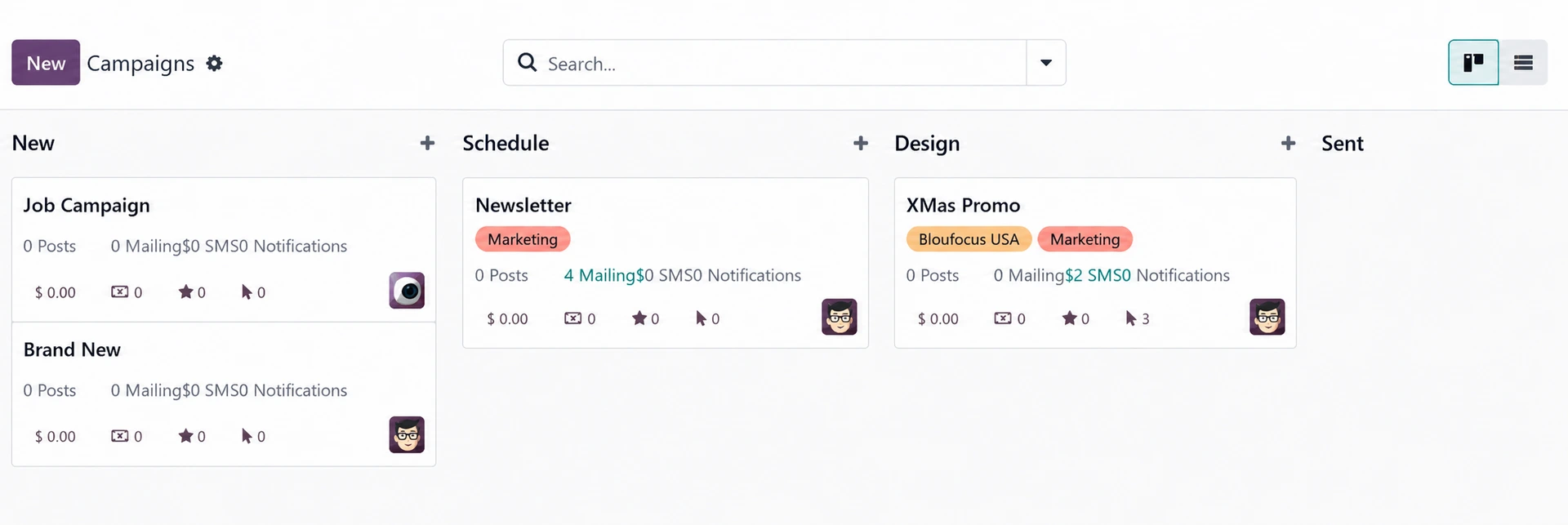
Task: Select the Sent column heading
Action: (x=1343, y=144)
